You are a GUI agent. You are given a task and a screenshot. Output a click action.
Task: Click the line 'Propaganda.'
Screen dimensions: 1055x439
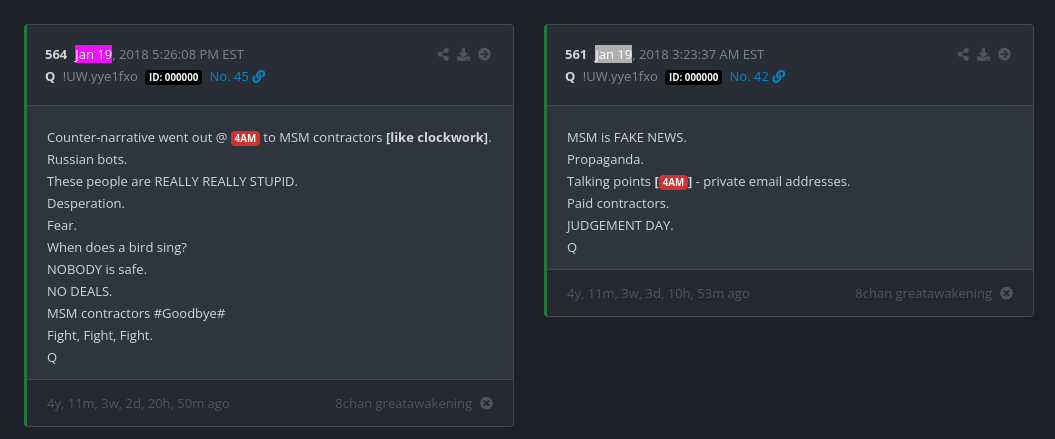coord(606,160)
